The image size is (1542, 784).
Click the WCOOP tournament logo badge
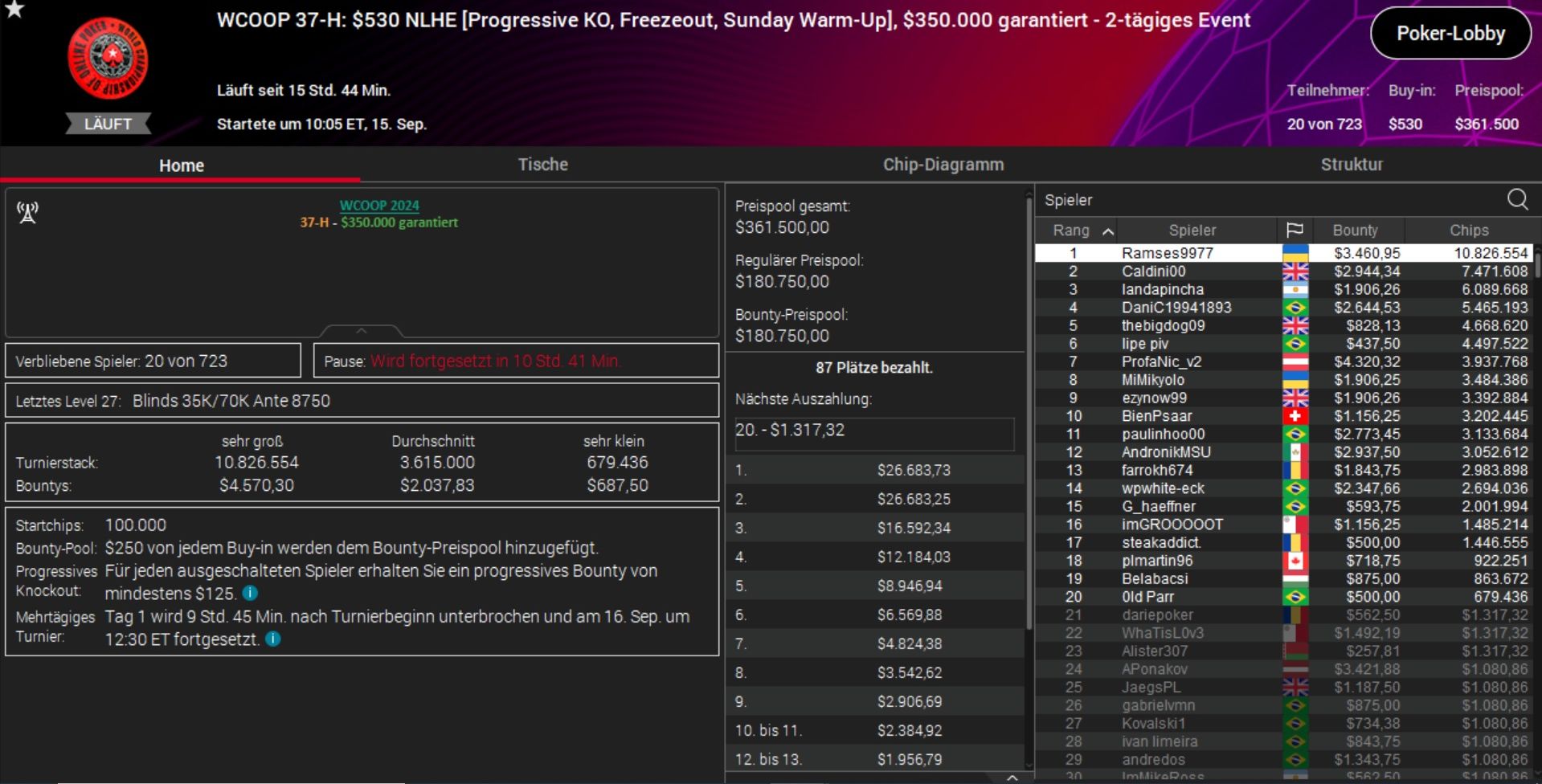(108, 59)
